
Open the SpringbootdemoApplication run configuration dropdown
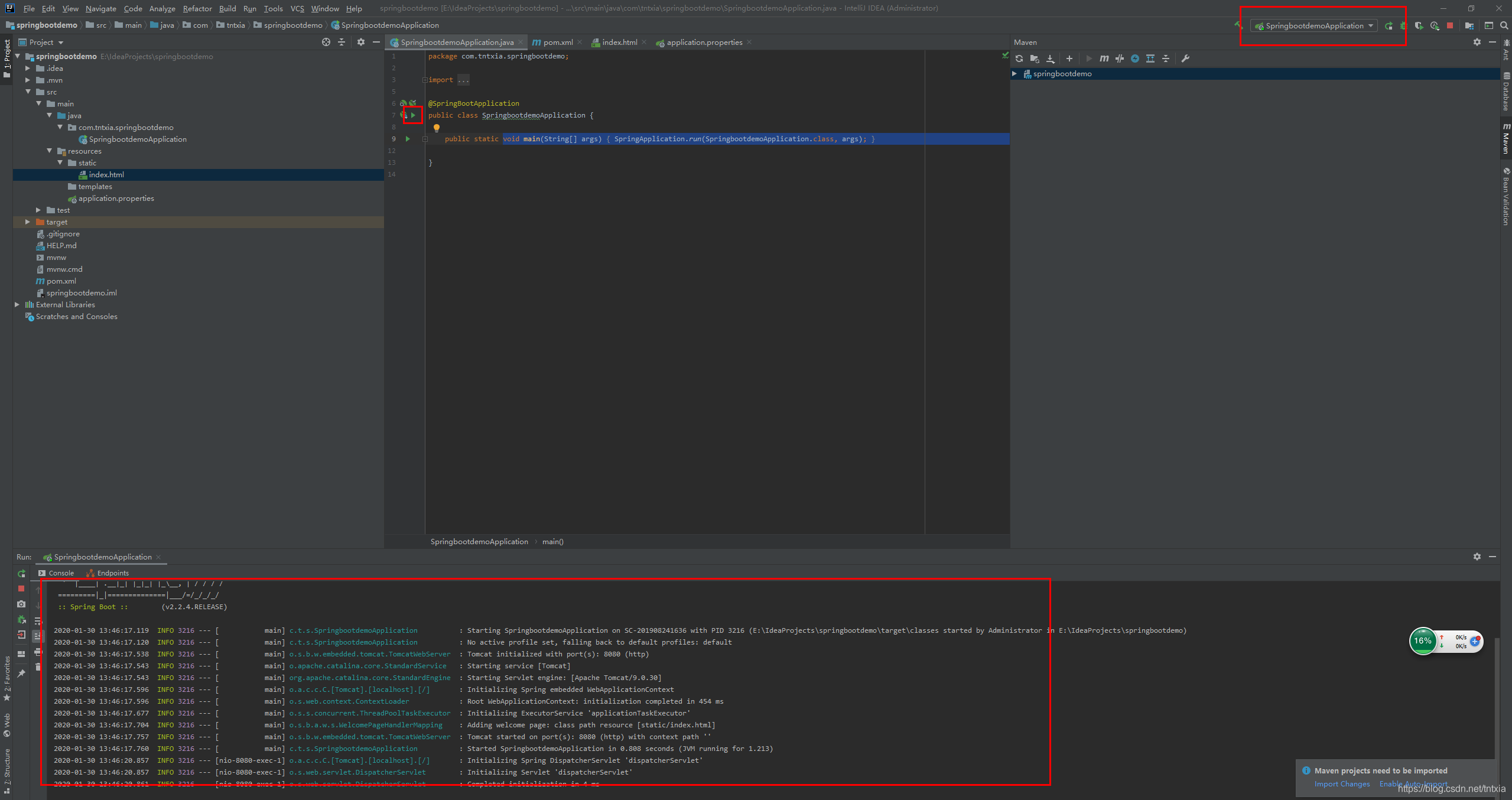(x=1314, y=25)
